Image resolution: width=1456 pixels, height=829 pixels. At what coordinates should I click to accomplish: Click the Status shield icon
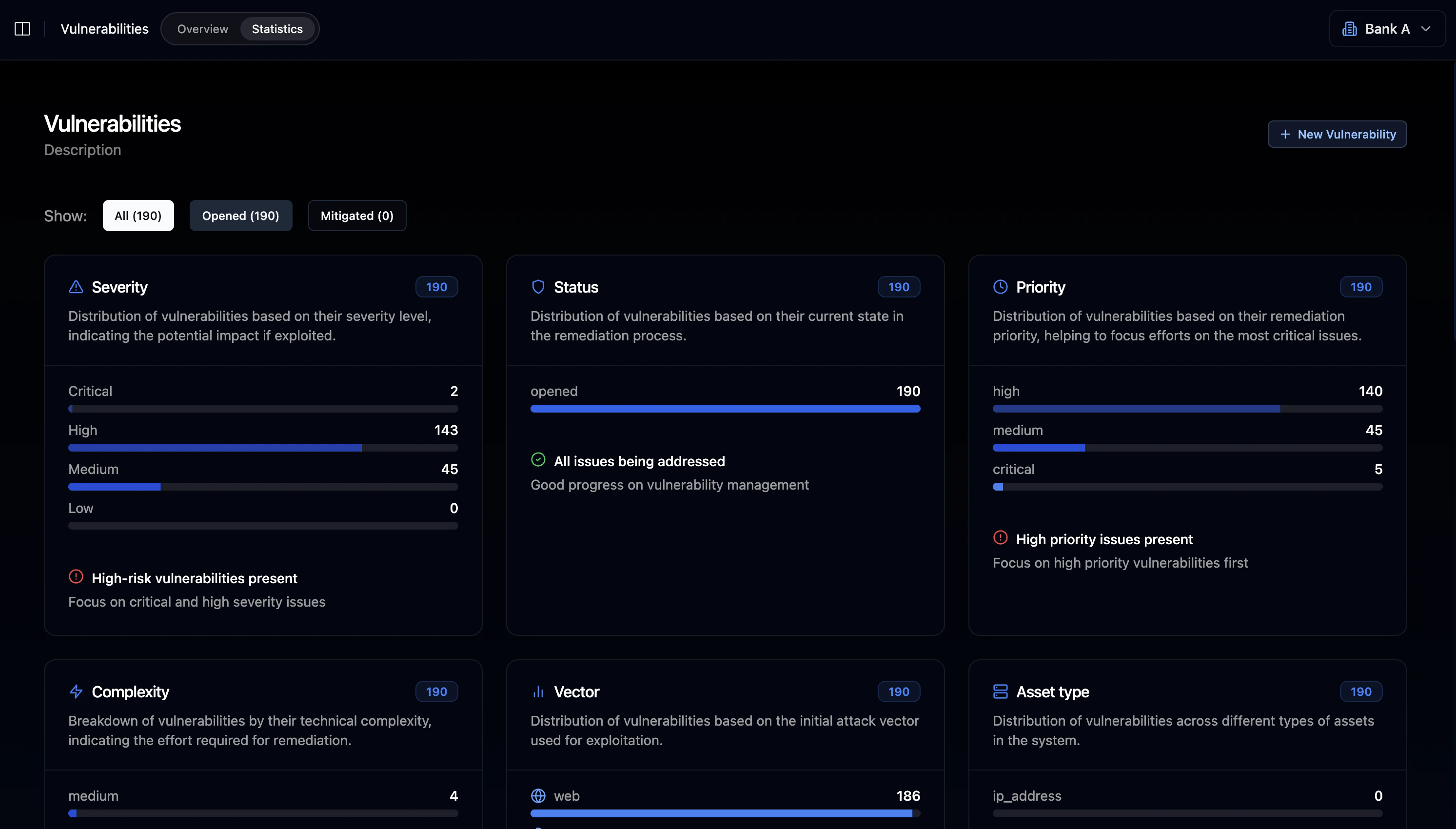tap(538, 287)
